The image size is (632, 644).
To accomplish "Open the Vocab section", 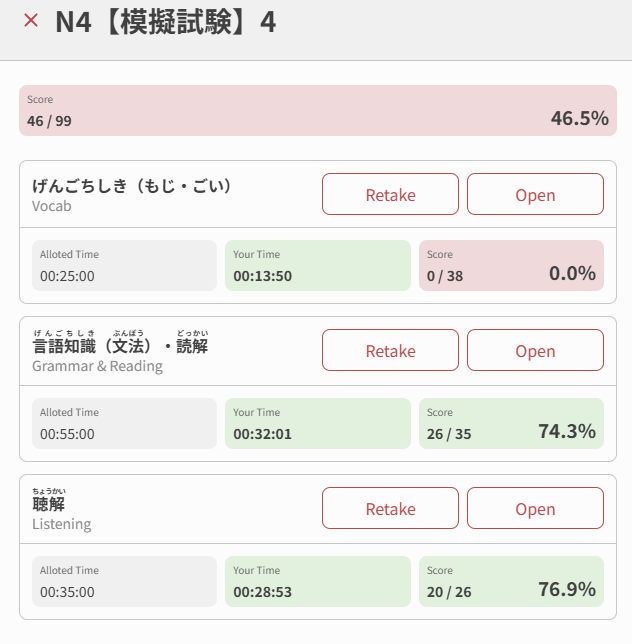I will point(535,194).
